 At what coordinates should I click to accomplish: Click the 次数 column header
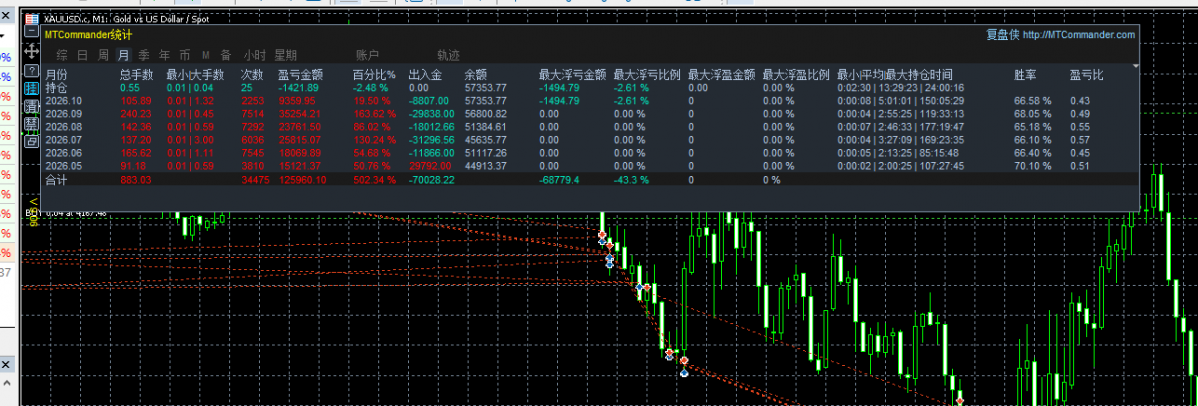coord(252,75)
